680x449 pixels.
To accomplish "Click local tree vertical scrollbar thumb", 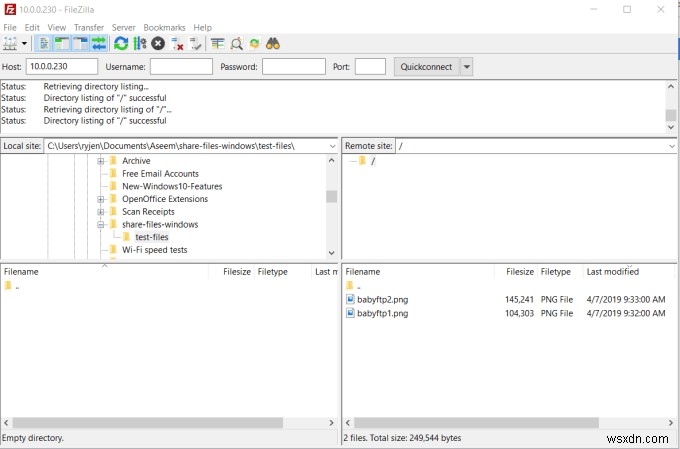I will [x=332, y=197].
